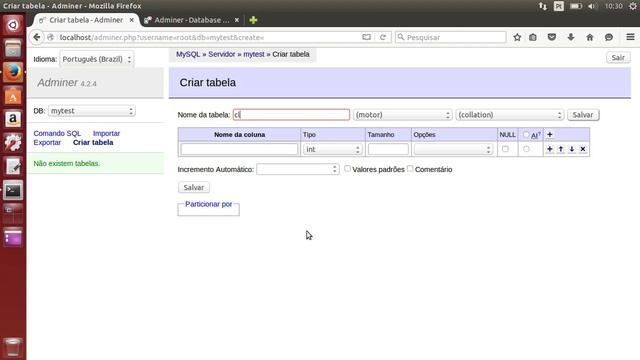Add a column with the header plus icon

point(550,134)
